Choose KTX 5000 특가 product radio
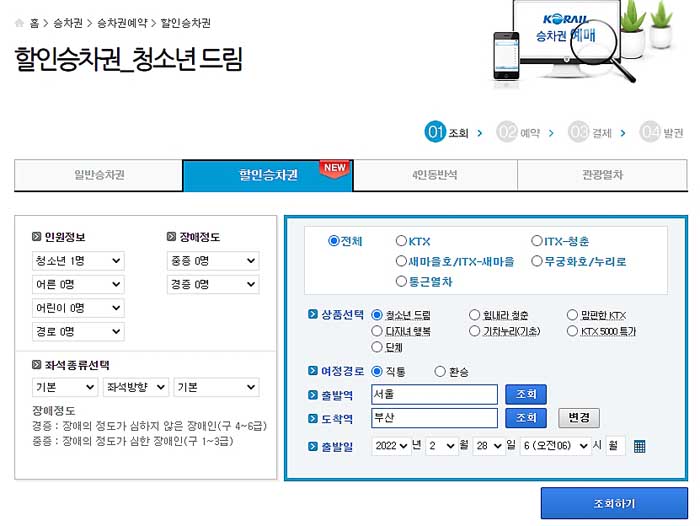The image size is (700, 526). tap(572, 331)
